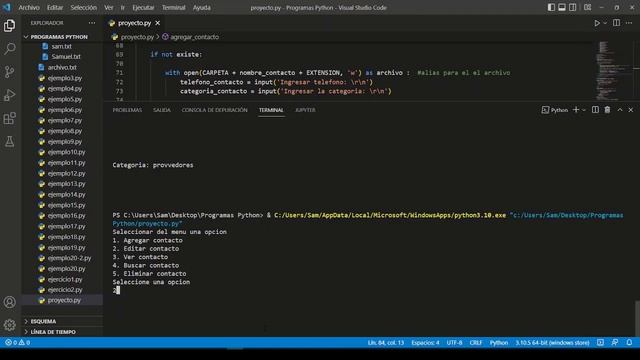
Task: Switch to the PROBLEMAS panel tab
Action: tap(127, 110)
